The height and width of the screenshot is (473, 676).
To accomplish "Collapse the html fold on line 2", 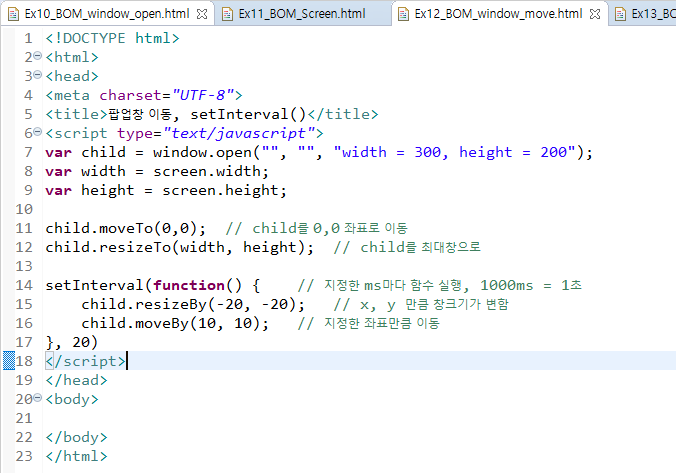I will (x=38, y=56).
